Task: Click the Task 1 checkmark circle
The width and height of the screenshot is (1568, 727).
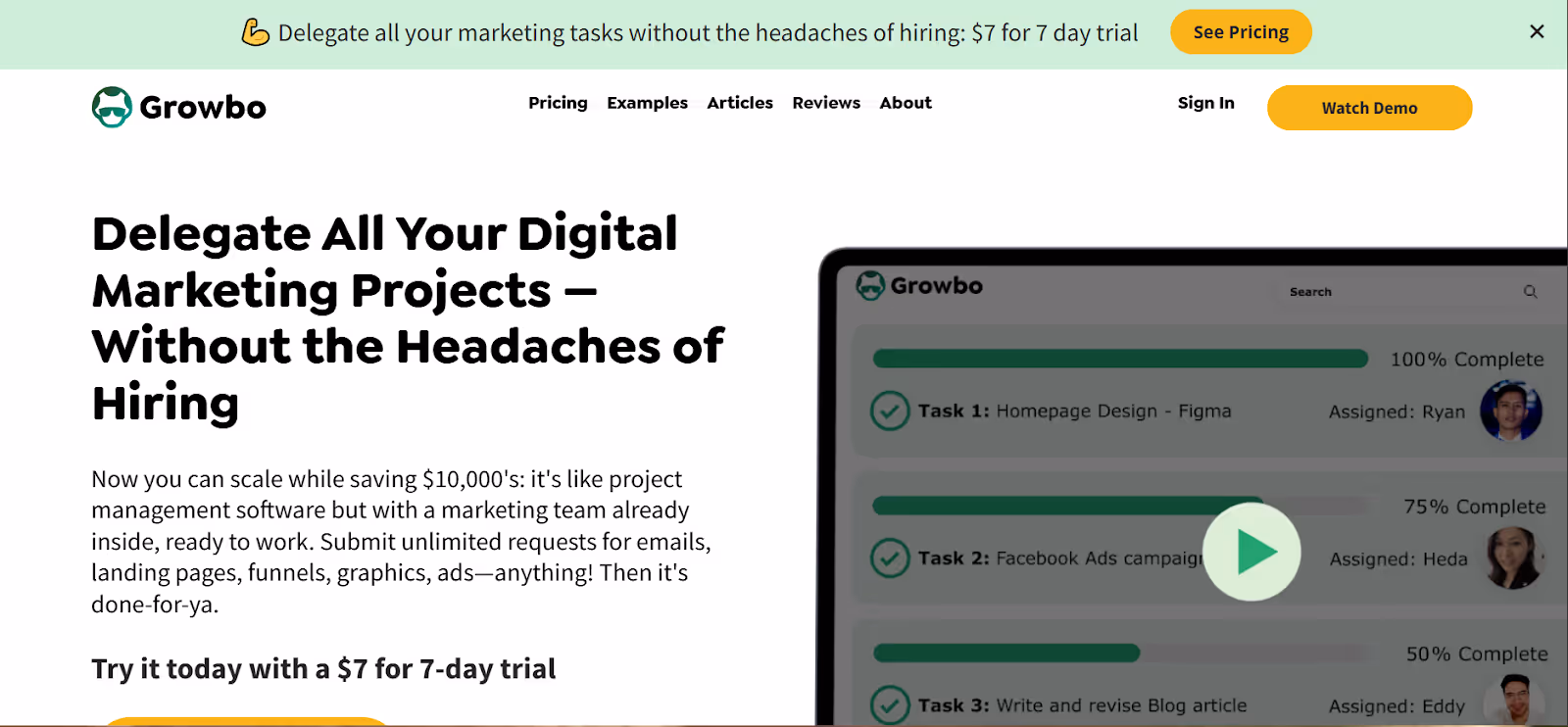Action: coord(890,412)
